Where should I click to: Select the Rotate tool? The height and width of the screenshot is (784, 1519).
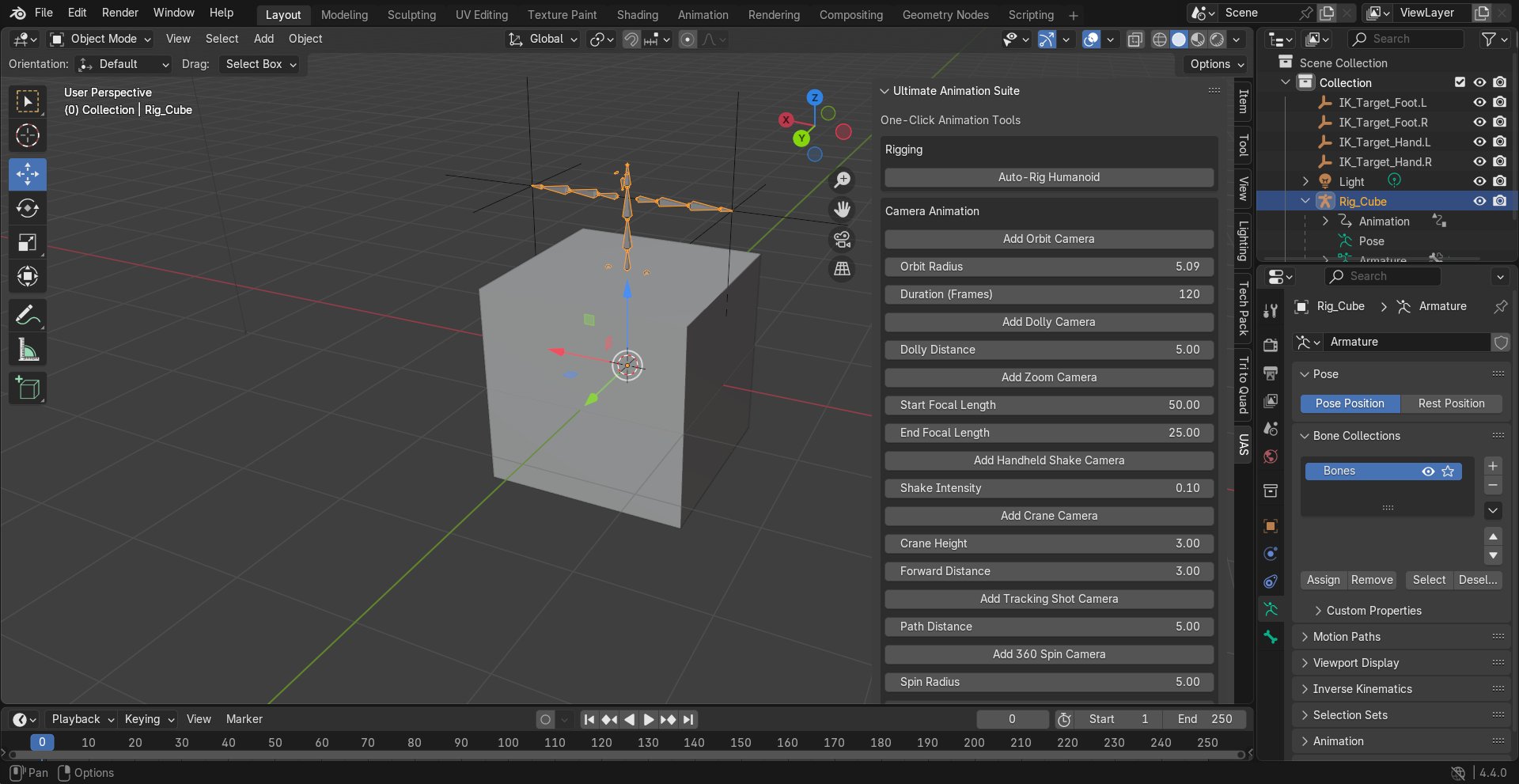coord(28,209)
